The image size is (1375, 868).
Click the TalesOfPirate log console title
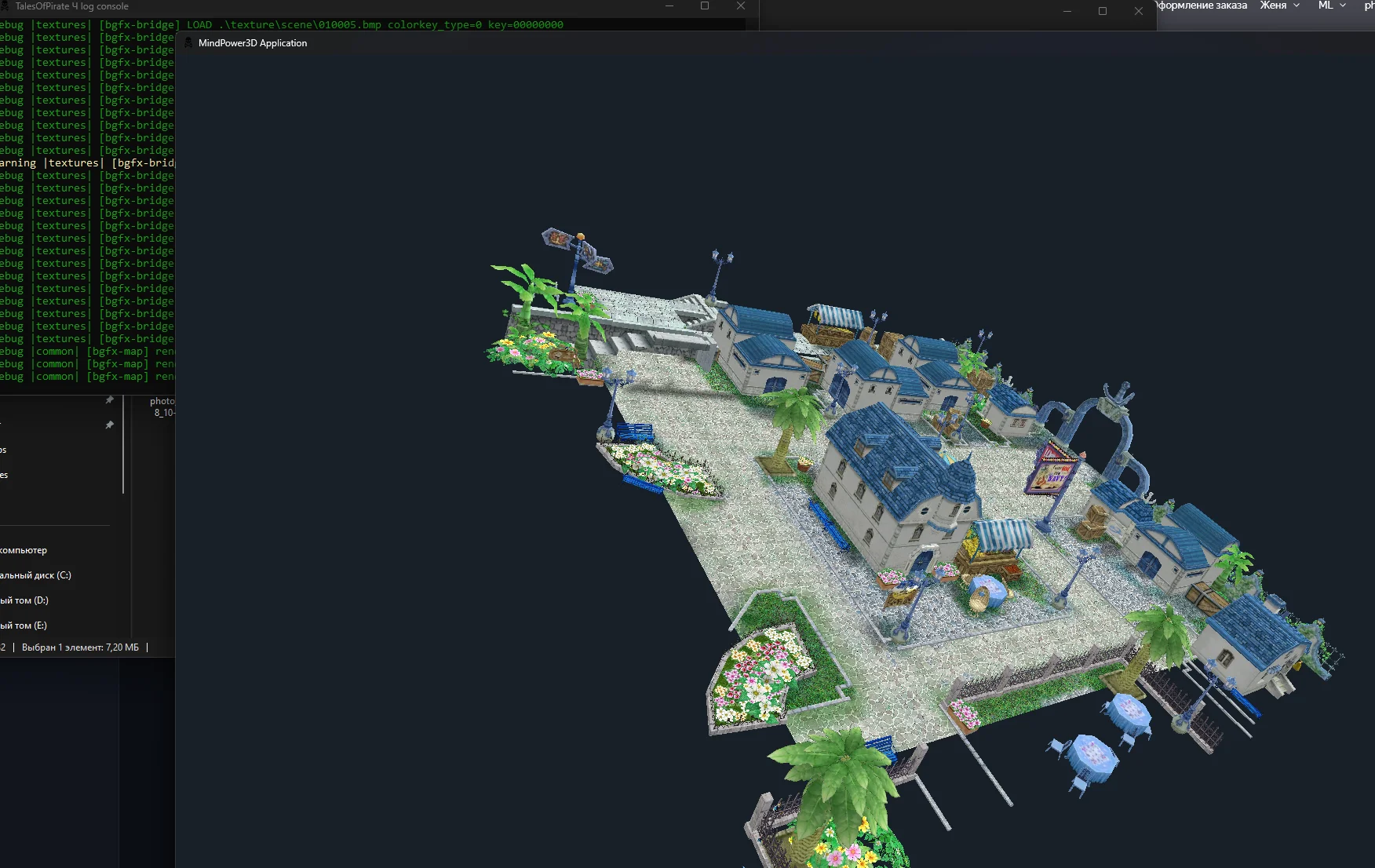(x=72, y=6)
